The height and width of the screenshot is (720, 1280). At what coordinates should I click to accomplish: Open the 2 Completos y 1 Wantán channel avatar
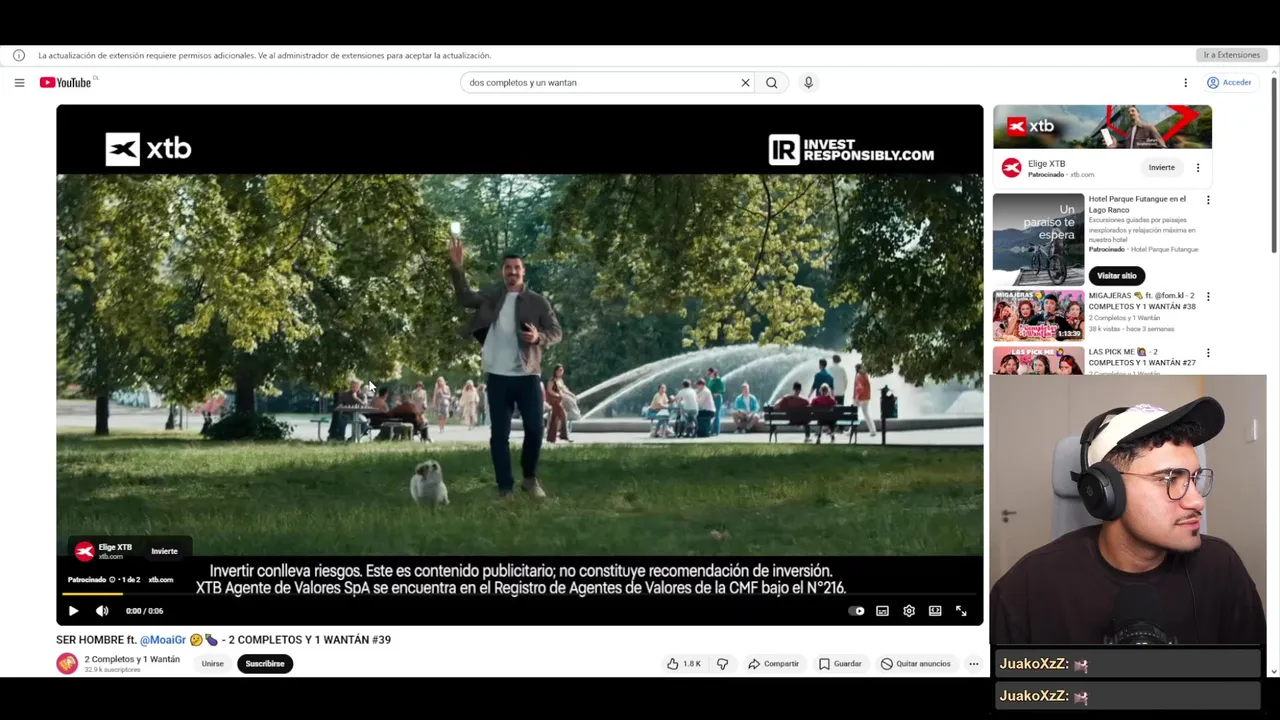coord(67,664)
